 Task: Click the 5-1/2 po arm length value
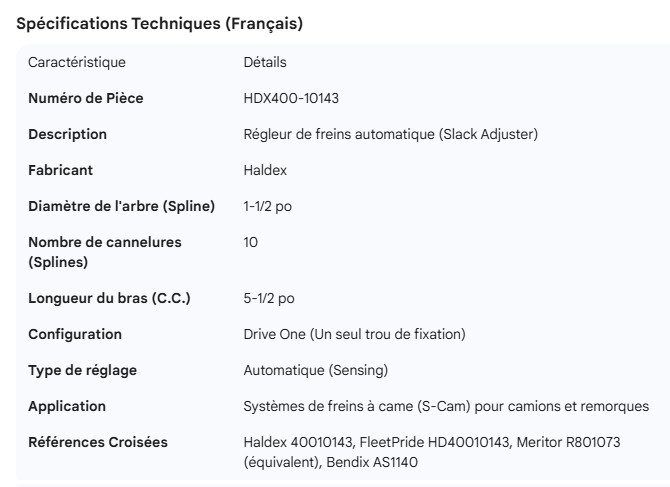point(269,298)
